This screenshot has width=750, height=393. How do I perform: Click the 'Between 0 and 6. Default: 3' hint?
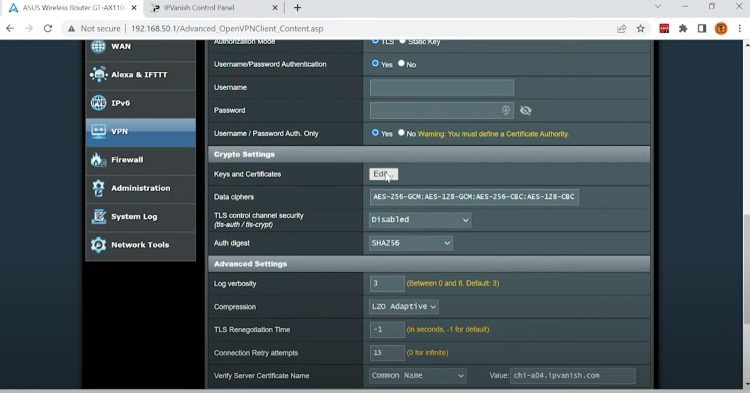pyautogui.click(x=452, y=284)
